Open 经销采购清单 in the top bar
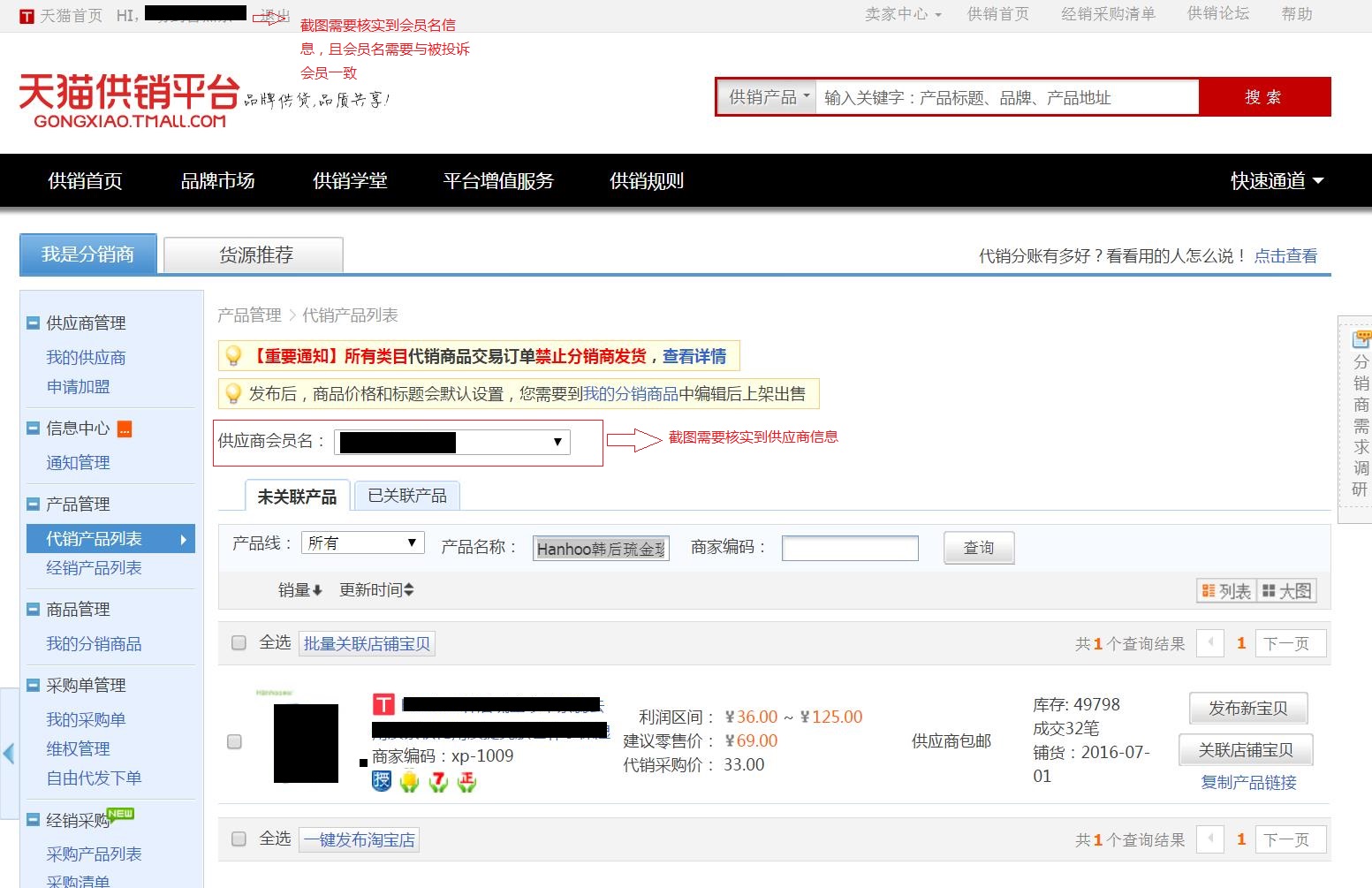This screenshot has height=888, width=1372. pos(1108,14)
